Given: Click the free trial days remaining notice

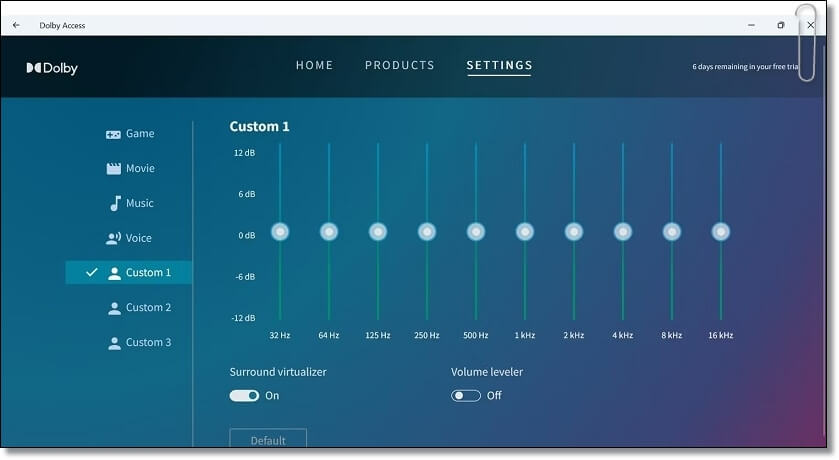Looking at the screenshot, I should pos(745,67).
